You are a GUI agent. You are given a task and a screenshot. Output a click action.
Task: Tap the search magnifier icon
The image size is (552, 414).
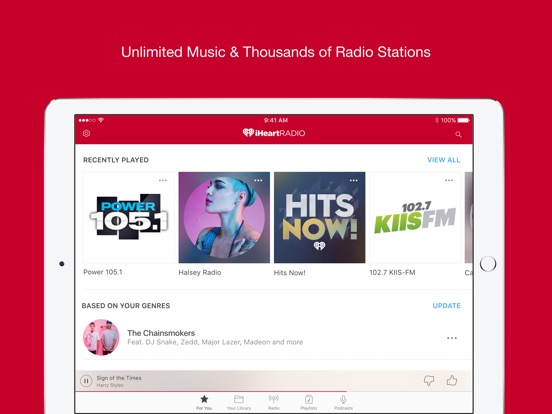click(x=458, y=134)
